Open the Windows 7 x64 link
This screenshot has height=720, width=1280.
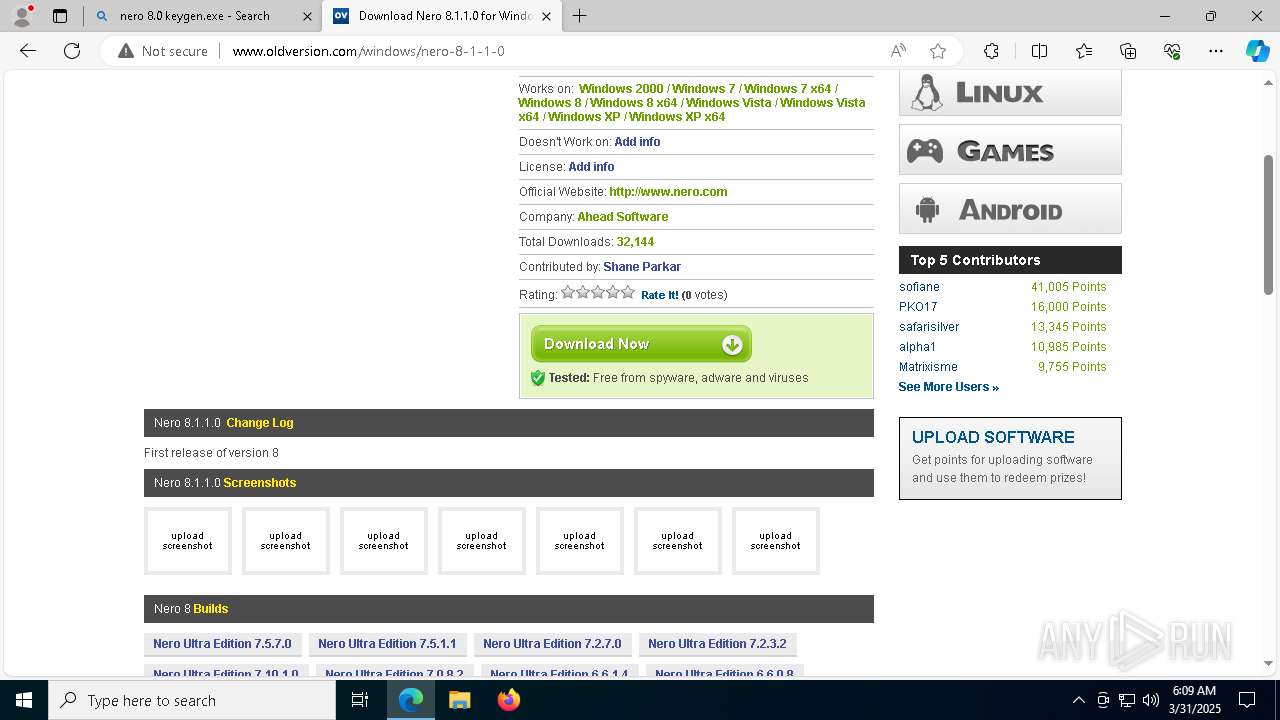(x=787, y=89)
